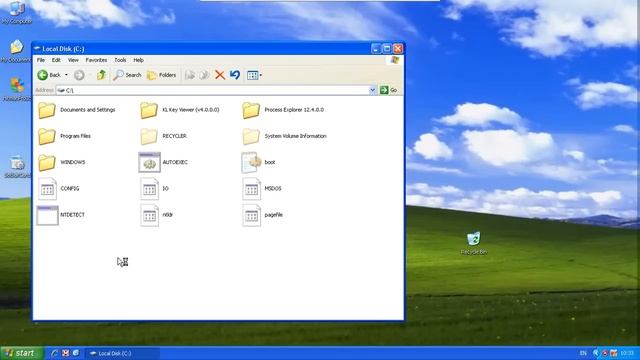The height and width of the screenshot is (360, 640).
Task: Open the Favorites menu
Action: click(96, 60)
